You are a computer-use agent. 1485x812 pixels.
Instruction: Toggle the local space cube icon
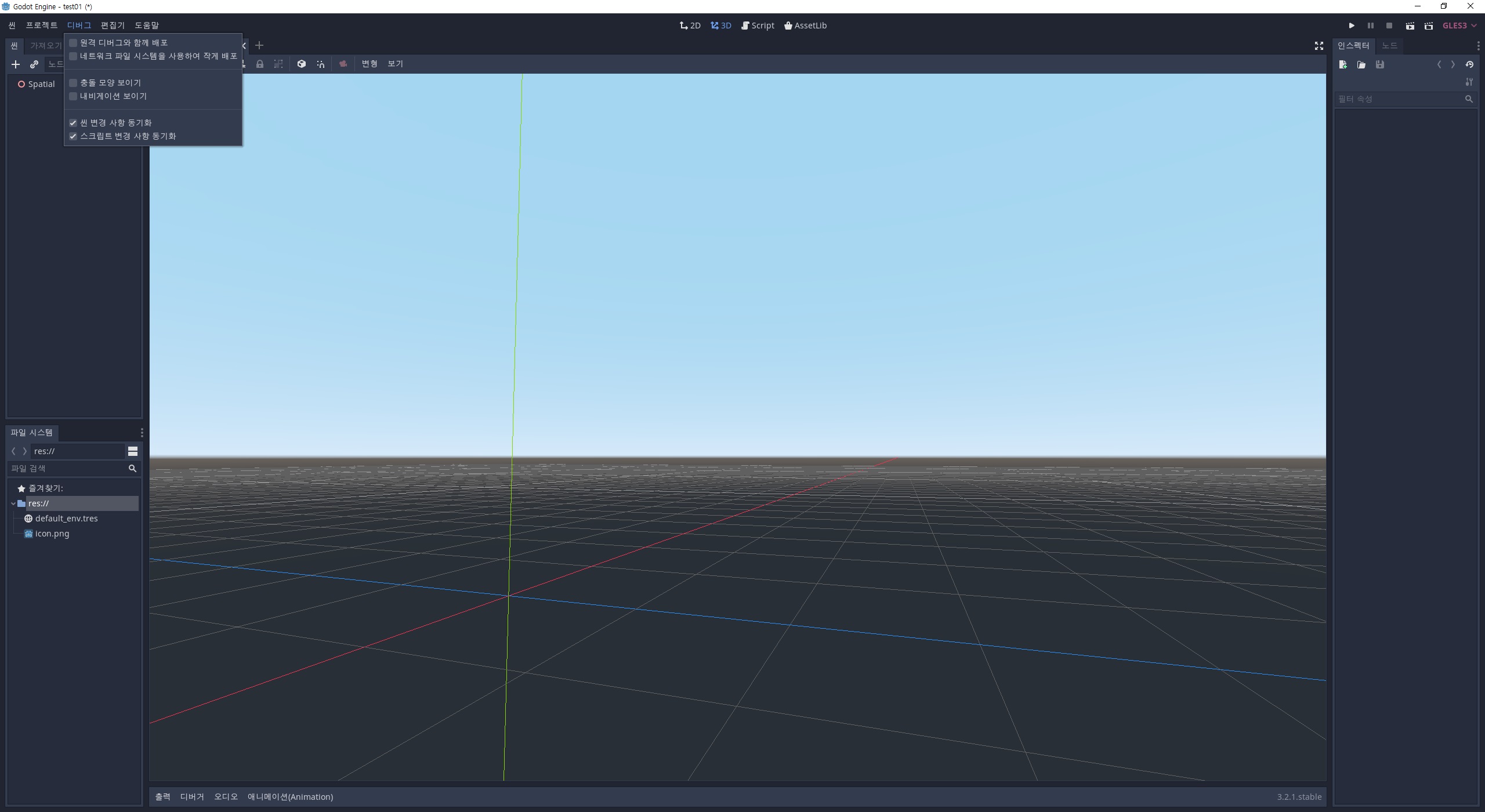click(302, 64)
